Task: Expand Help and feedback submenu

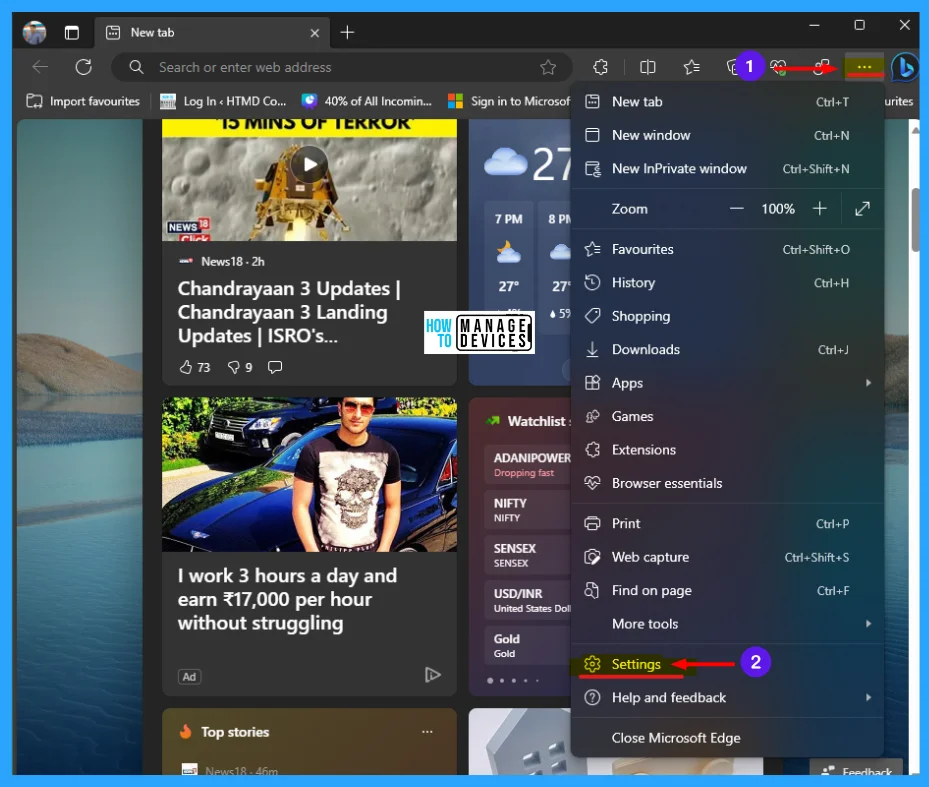Action: [727, 698]
